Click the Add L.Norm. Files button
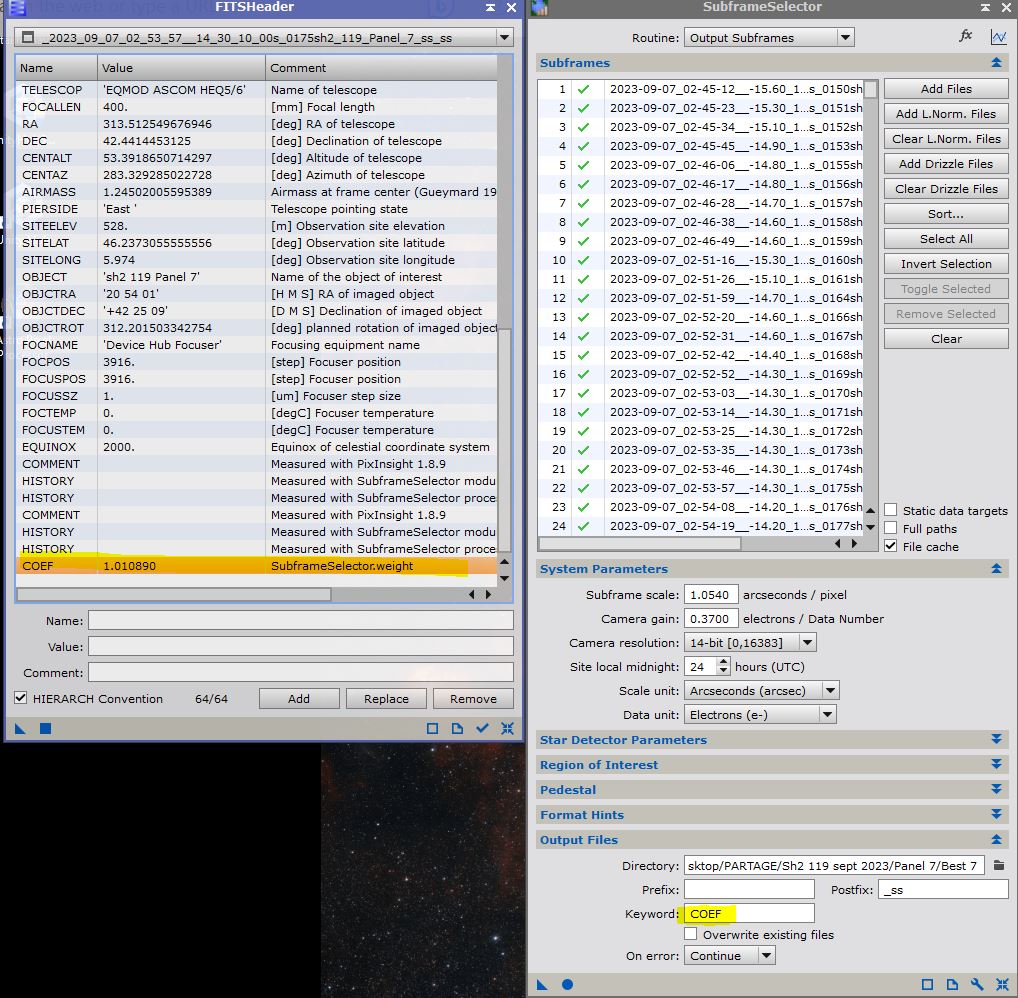Screen dimensions: 1018x998 [946, 114]
